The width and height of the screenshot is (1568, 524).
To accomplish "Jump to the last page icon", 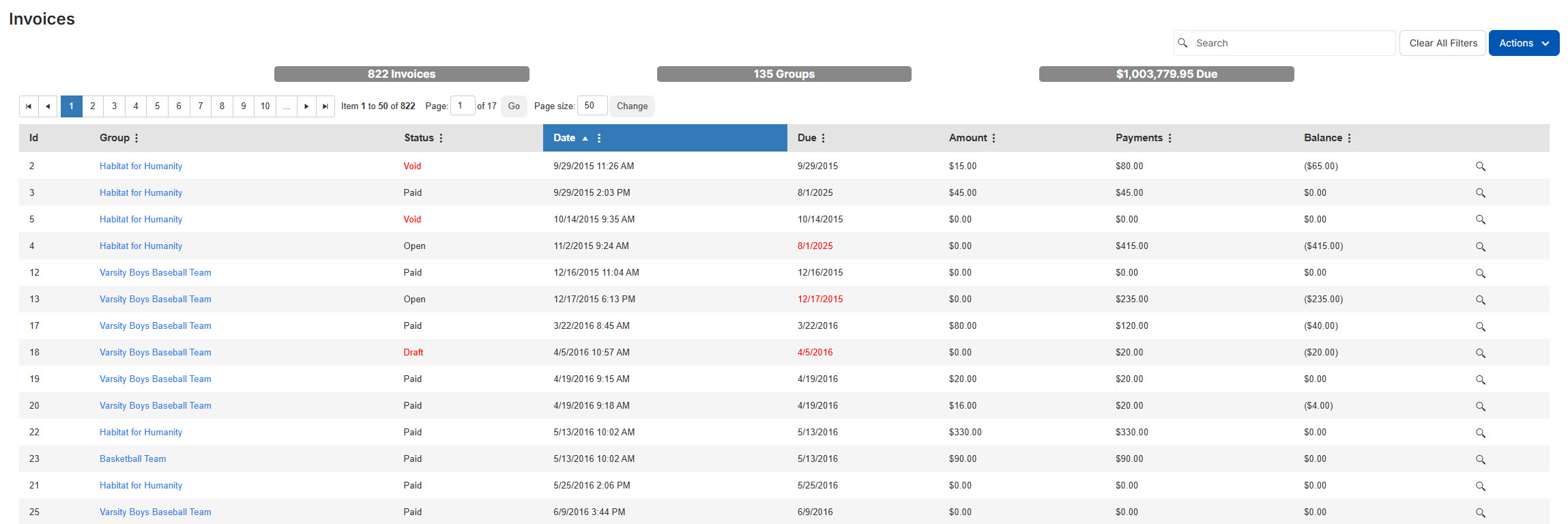I will click(x=325, y=106).
